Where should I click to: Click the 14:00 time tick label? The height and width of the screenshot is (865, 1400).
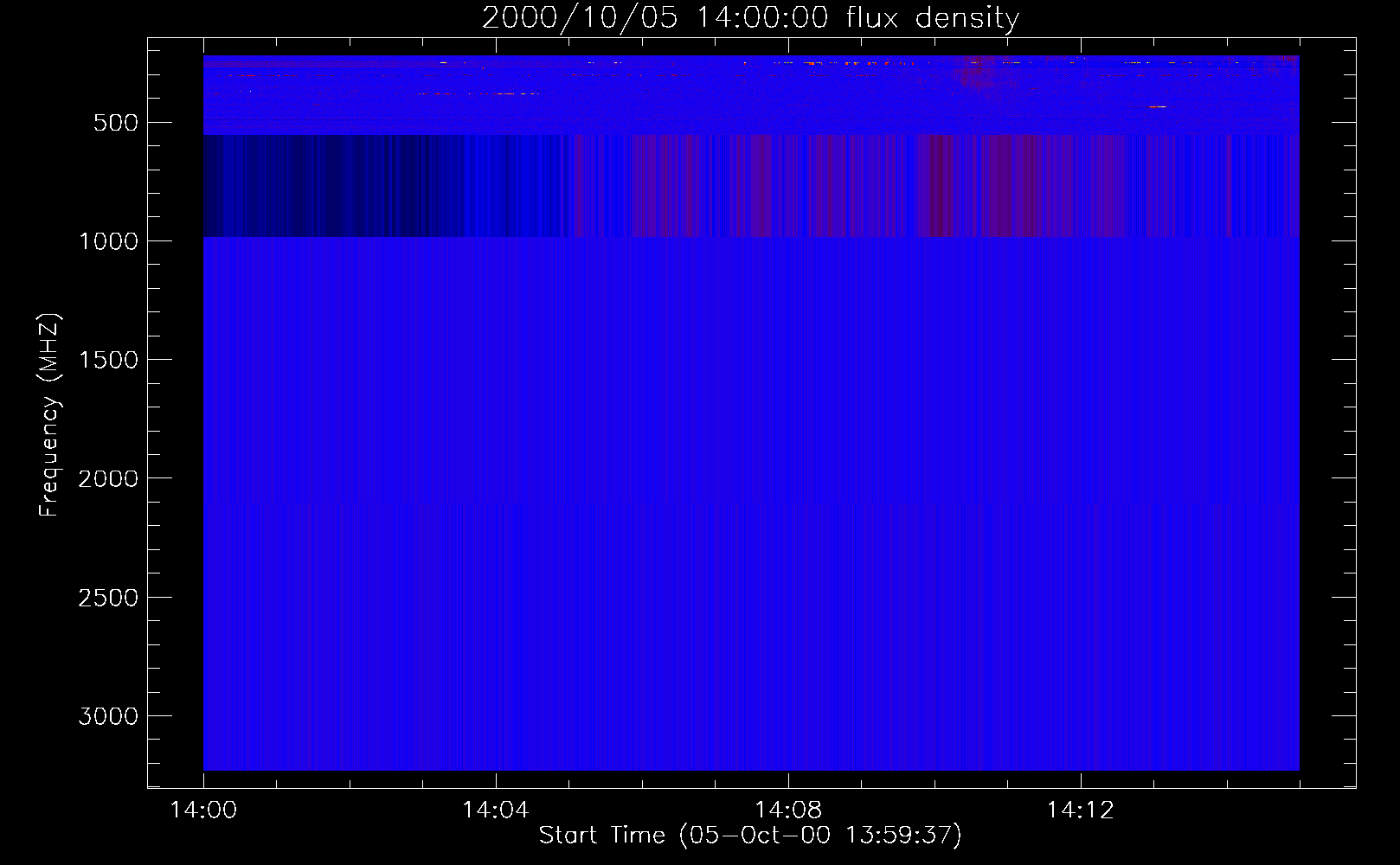203,811
